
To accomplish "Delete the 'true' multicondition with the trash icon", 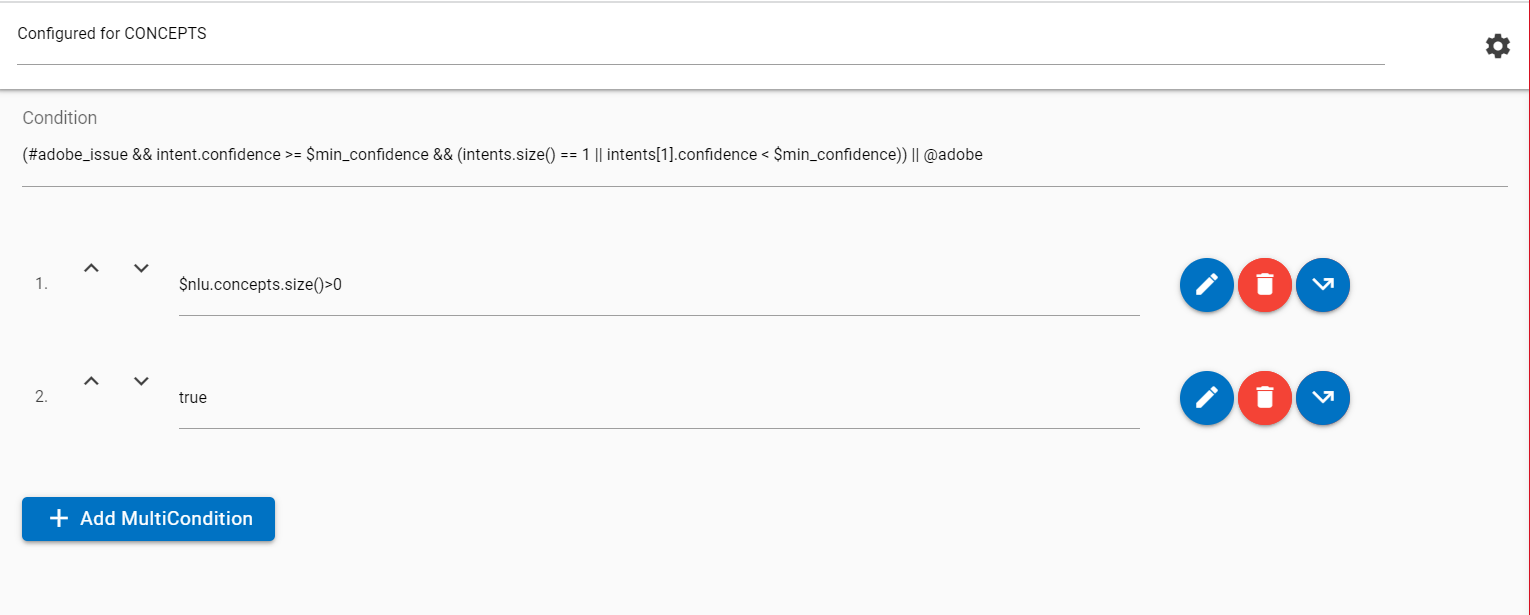I will (1264, 398).
